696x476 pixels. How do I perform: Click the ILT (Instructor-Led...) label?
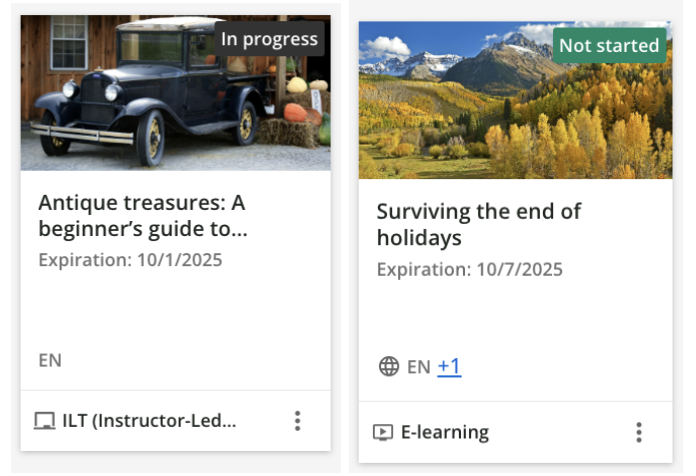coord(149,421)
